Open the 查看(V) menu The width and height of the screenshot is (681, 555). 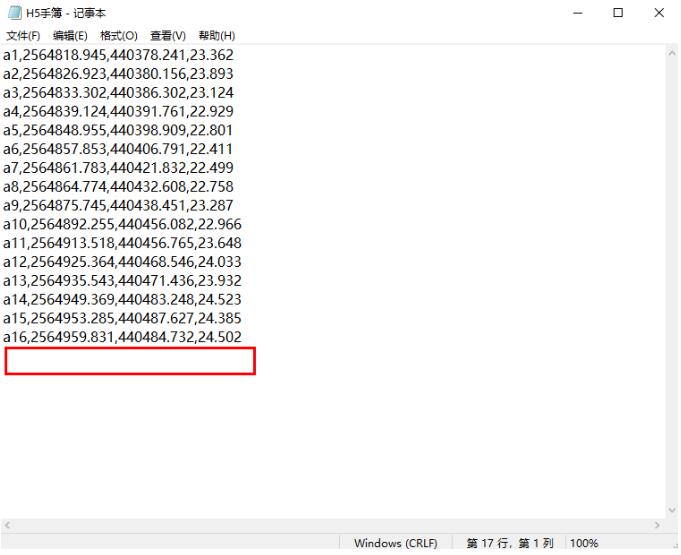[168, 36]
